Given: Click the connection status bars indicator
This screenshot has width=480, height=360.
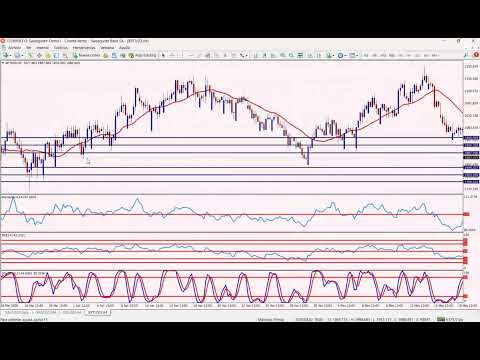Looking at the screenshot, I should (x=441, y=319).
